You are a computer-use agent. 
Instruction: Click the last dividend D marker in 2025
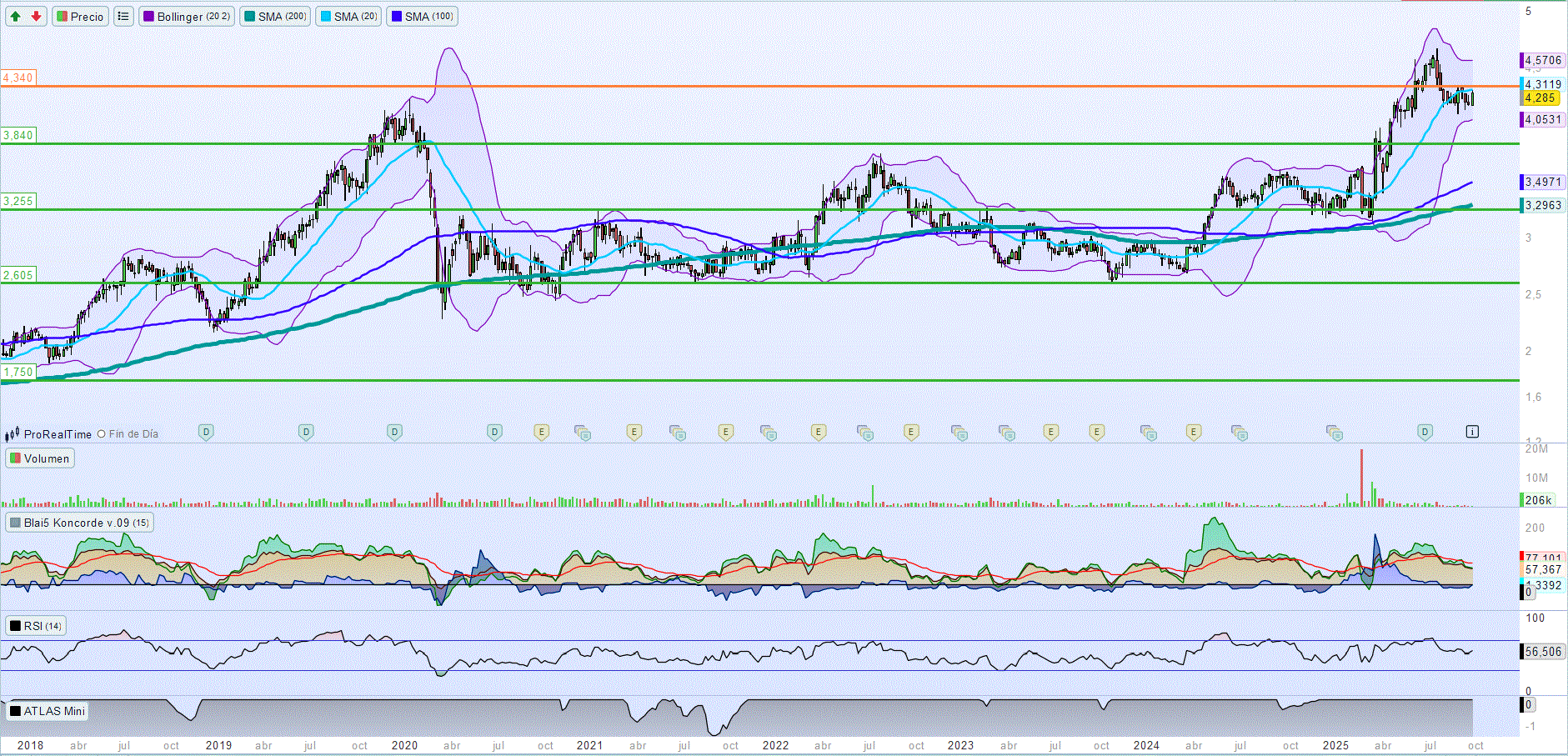click(x=1425, y=432)
